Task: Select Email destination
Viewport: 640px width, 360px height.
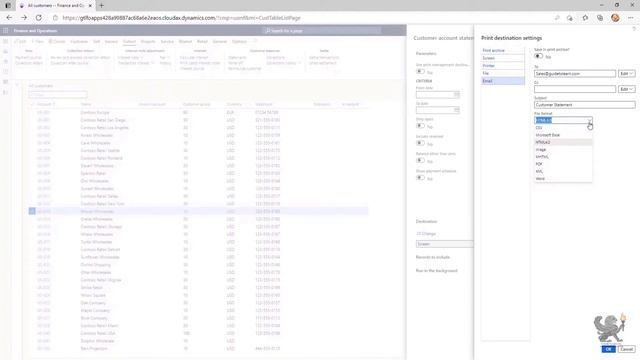Action: [x=503, y=81]
